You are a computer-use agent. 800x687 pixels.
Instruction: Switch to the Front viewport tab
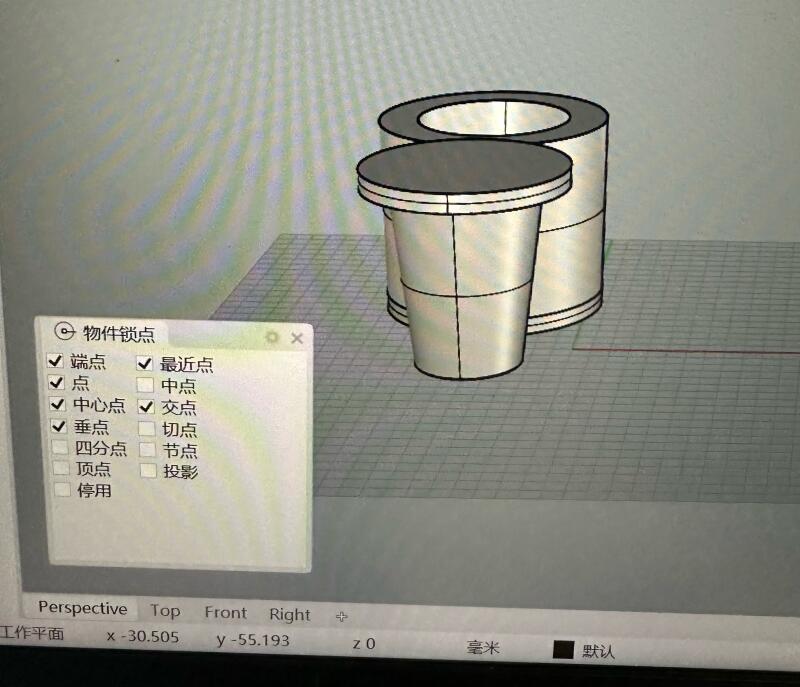[x=225, y=612]
